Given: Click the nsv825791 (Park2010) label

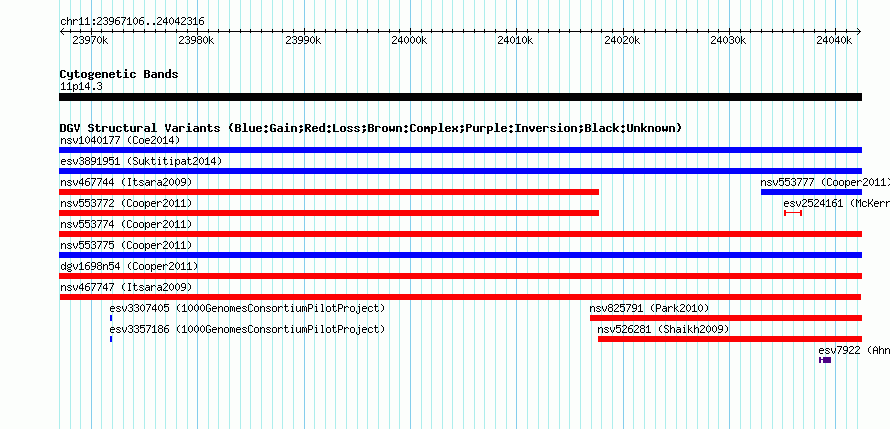Looking at the screenshot, I should [649, 308].
